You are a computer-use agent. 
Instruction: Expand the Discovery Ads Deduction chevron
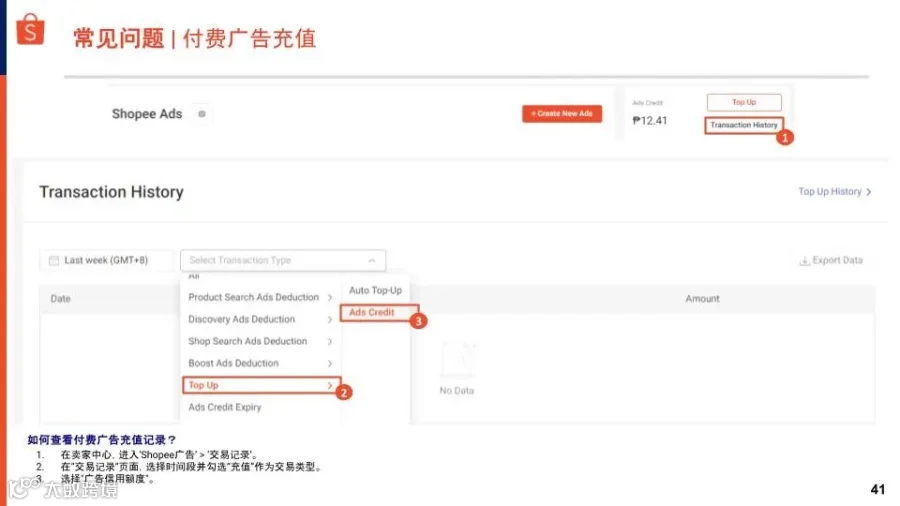point(330,320)
